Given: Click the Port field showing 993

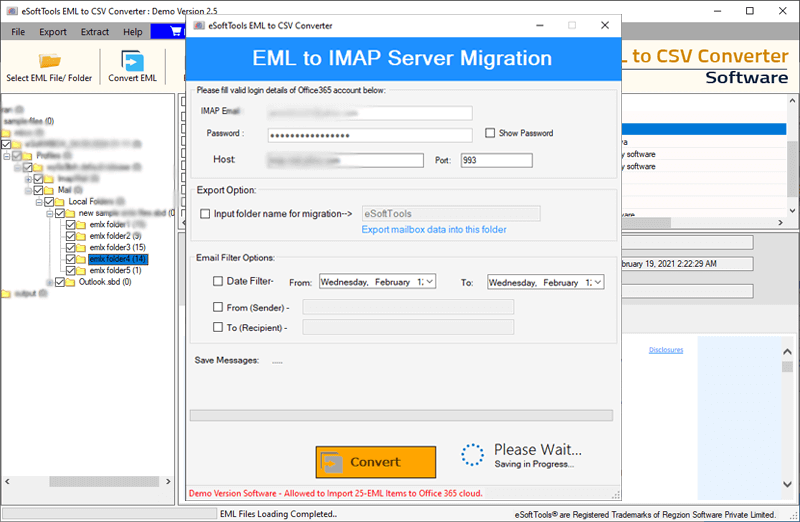Looking at the screenshot, I should pyautogui.click(x=496, y=160).
